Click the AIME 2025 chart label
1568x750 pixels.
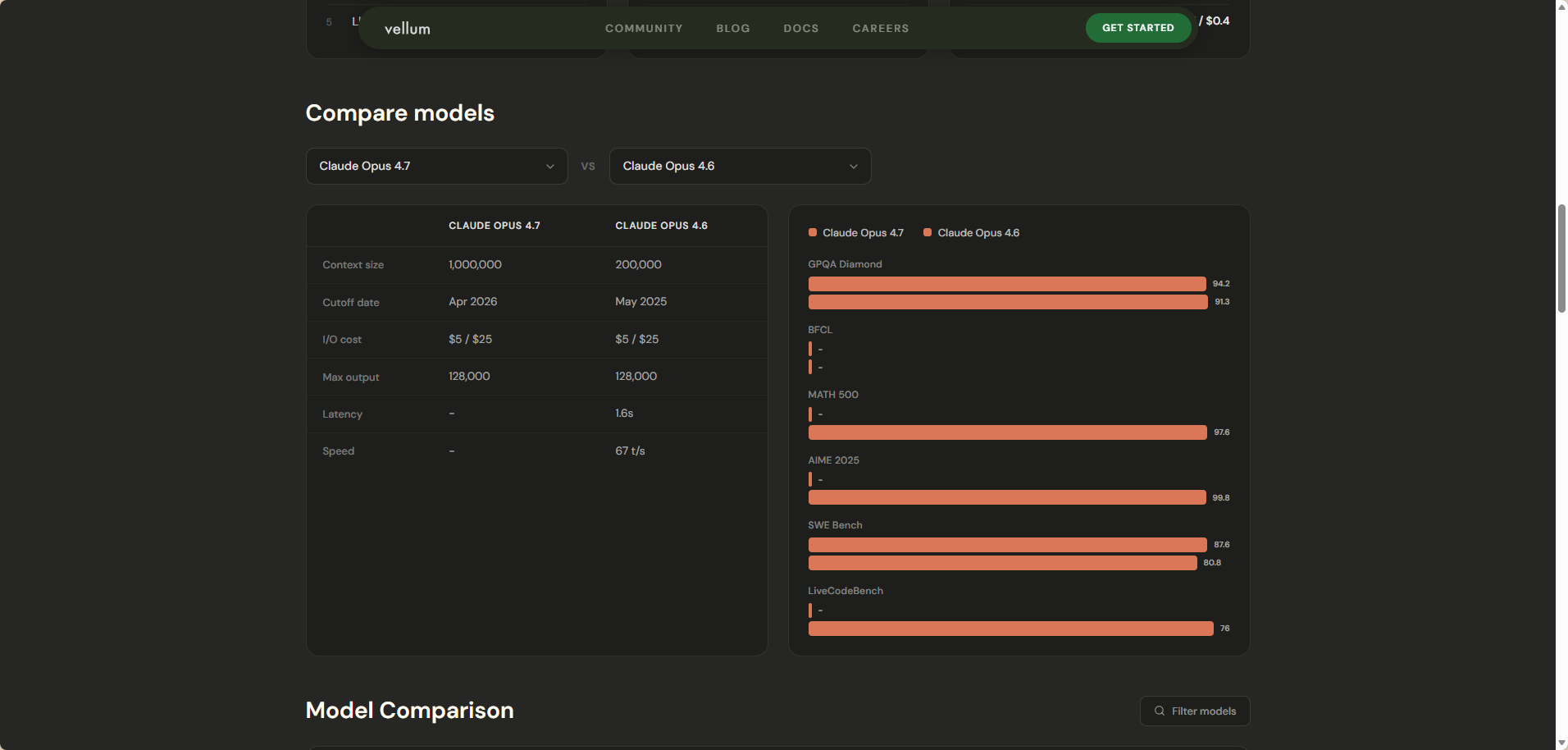(833, 460)
